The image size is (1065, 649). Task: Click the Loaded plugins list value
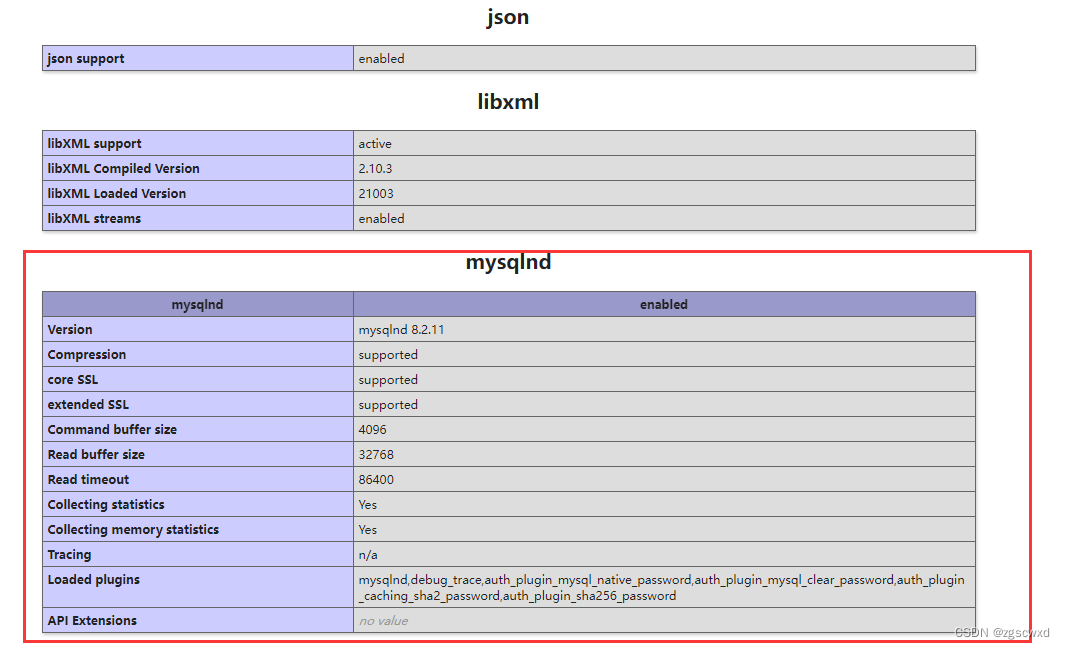click(662, 588)
